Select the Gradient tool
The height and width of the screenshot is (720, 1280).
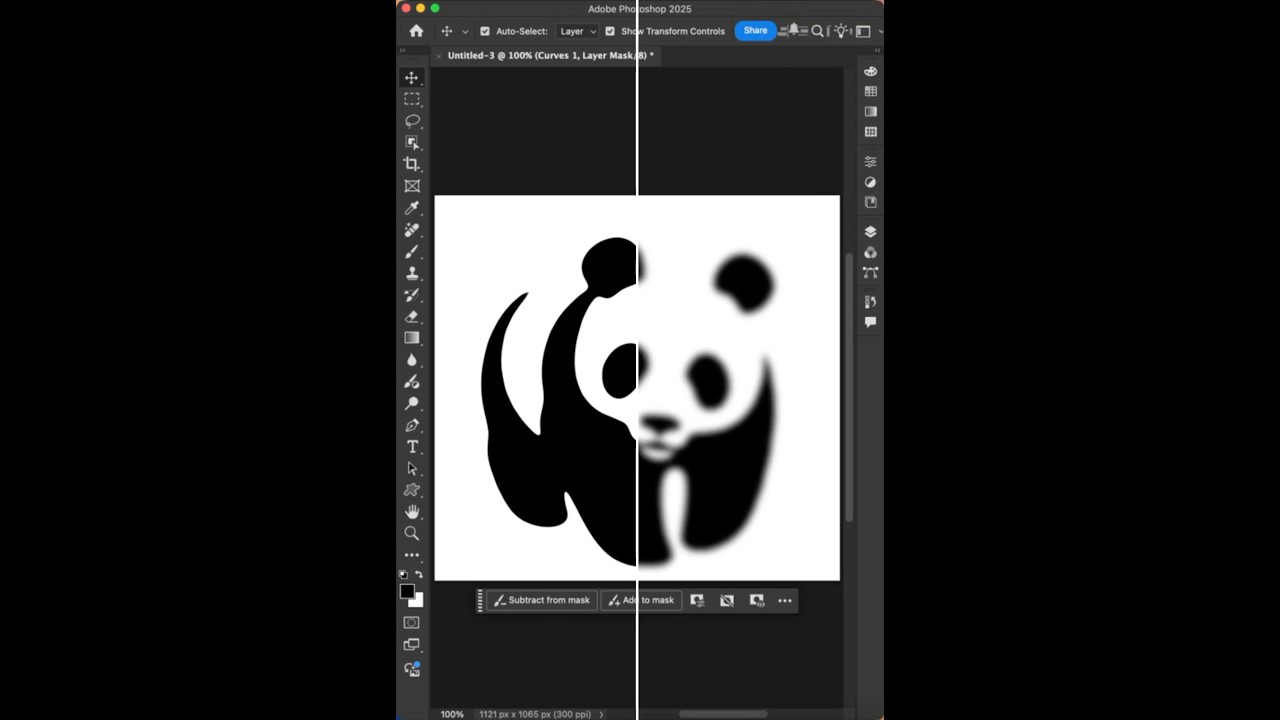(411, 338)
